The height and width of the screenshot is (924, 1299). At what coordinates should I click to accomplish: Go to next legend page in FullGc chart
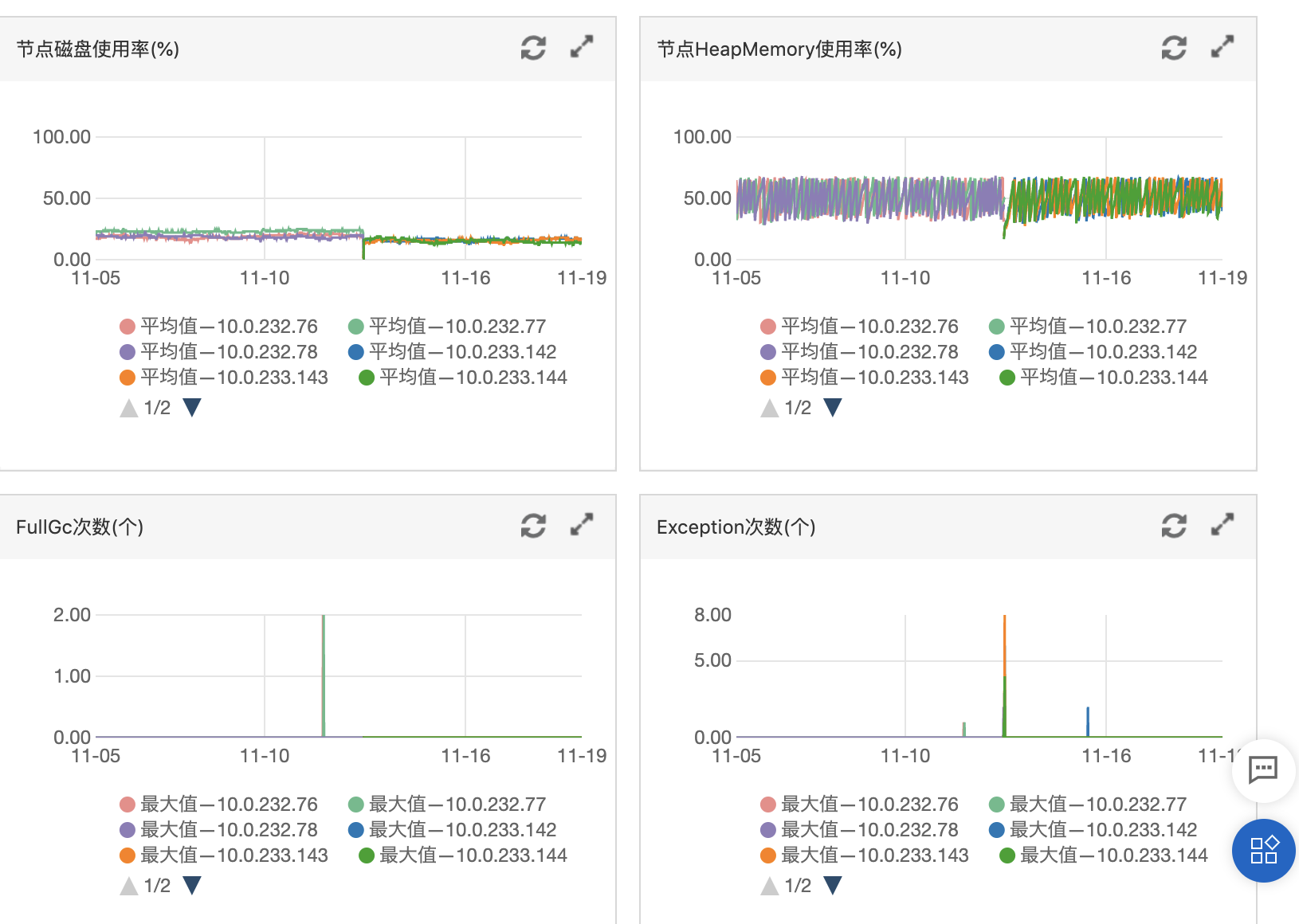[192, 886]
